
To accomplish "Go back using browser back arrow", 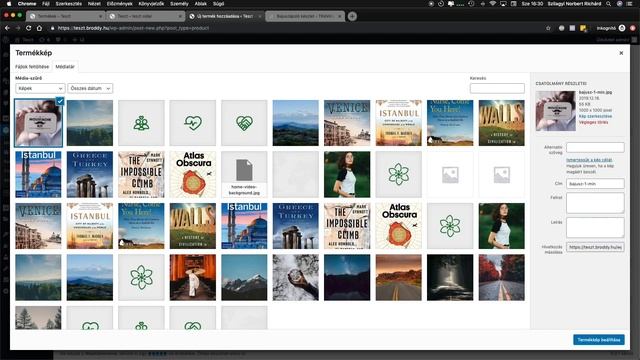I will click(7, 28).
